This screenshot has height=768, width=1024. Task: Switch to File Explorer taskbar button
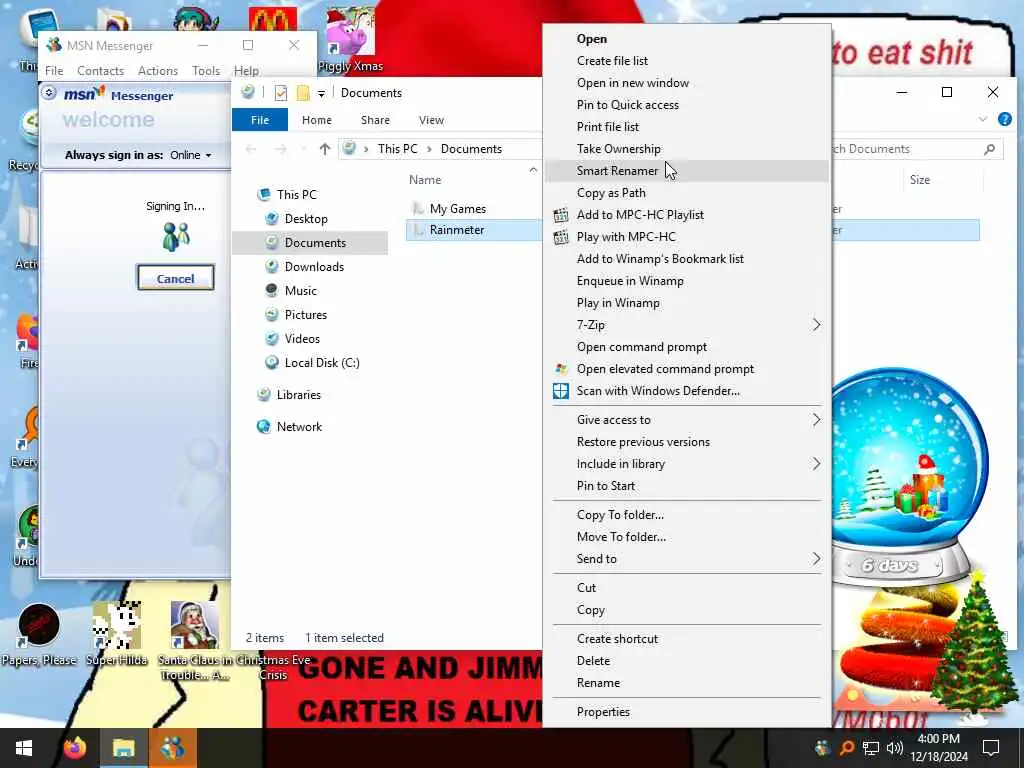tap(123, 748)
